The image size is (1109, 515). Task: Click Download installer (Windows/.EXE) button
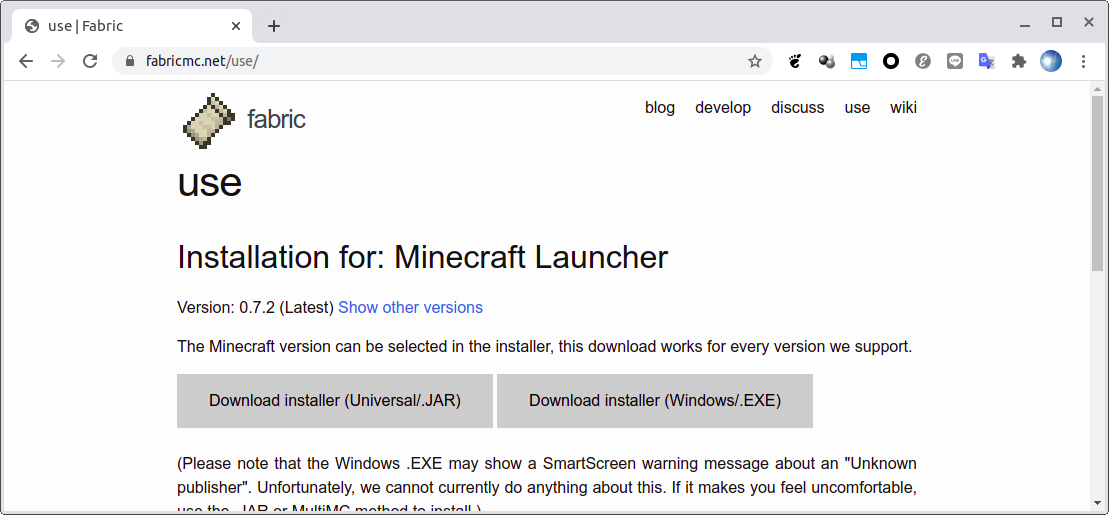655,401
